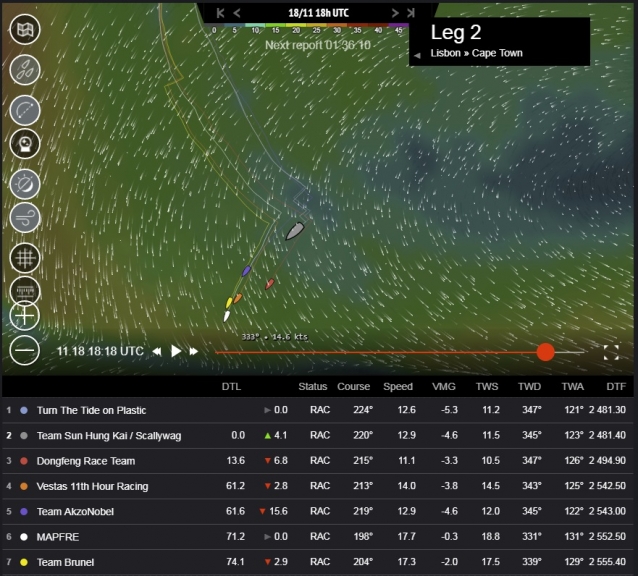This screenshot has height=576, width=638.
Task: Zoom in with the plus icon
Action: (25, 316)
